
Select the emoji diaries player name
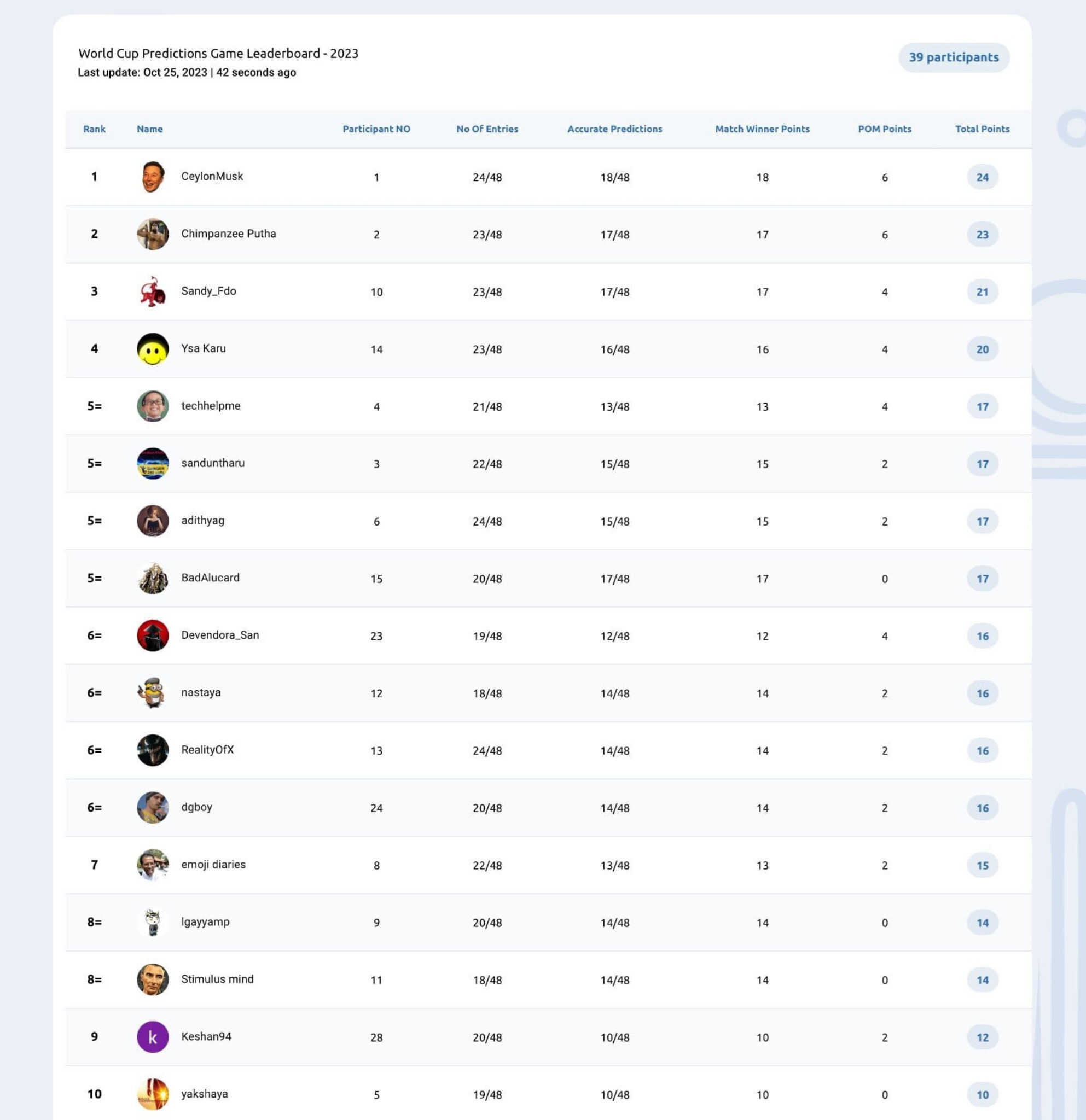(x=213, y=865)
